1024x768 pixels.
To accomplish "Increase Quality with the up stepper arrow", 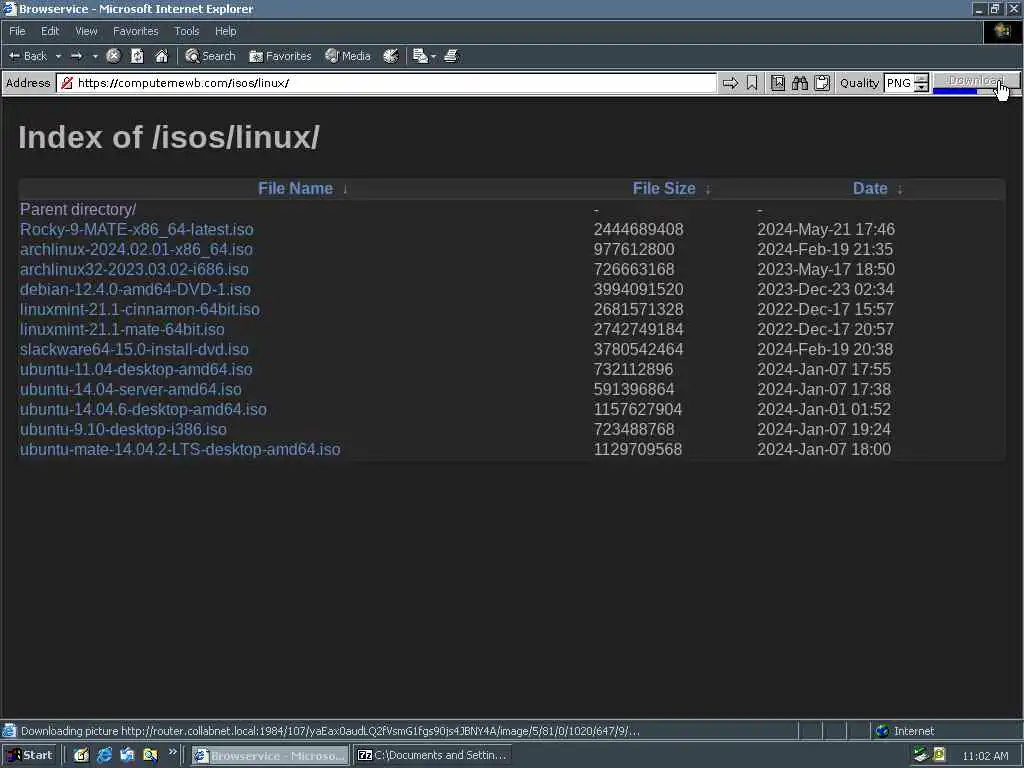I will pos(921,79).
